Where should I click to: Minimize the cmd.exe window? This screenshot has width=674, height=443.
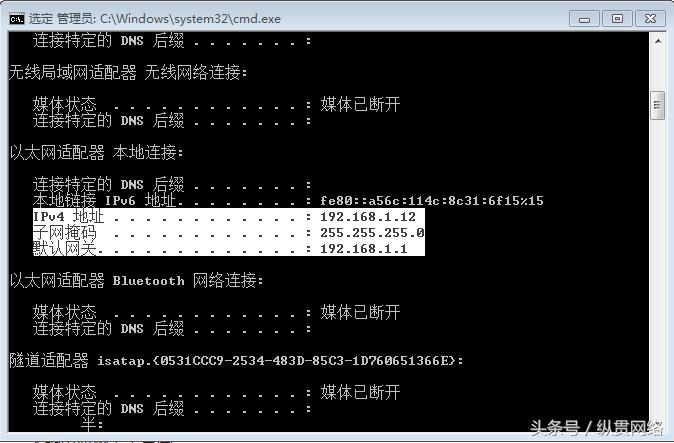tap(584, 19)
